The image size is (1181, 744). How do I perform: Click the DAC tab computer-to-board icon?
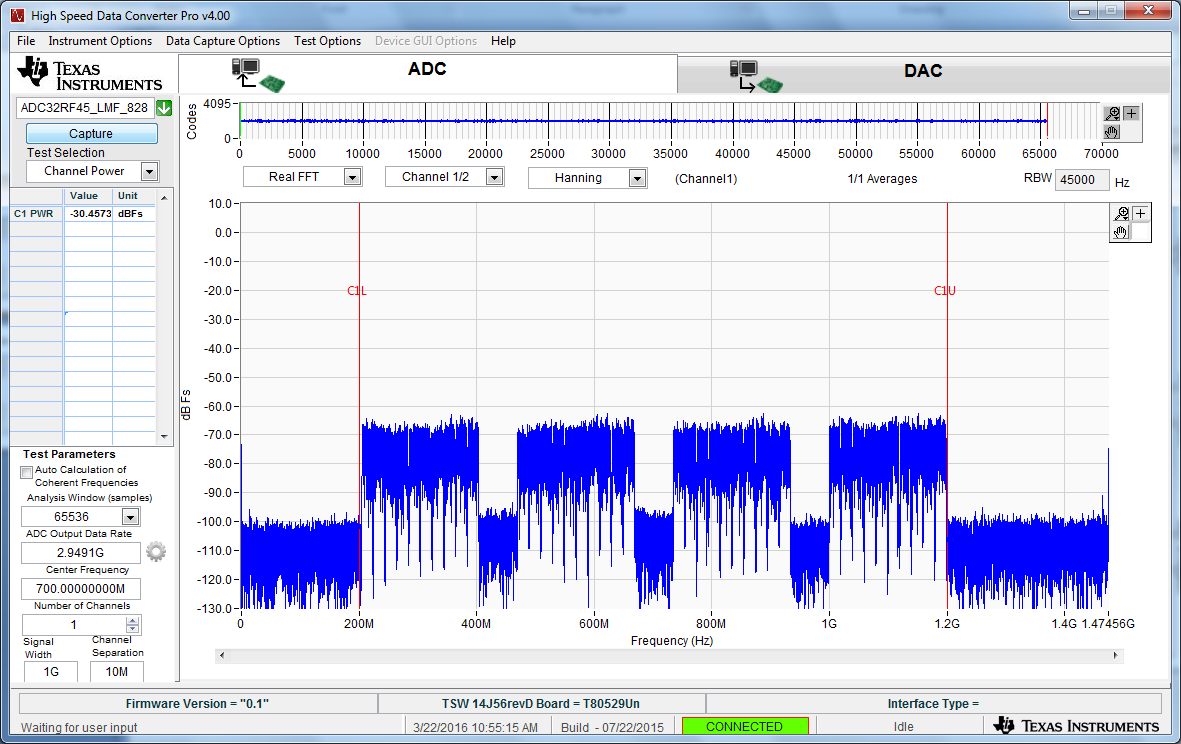756,76
